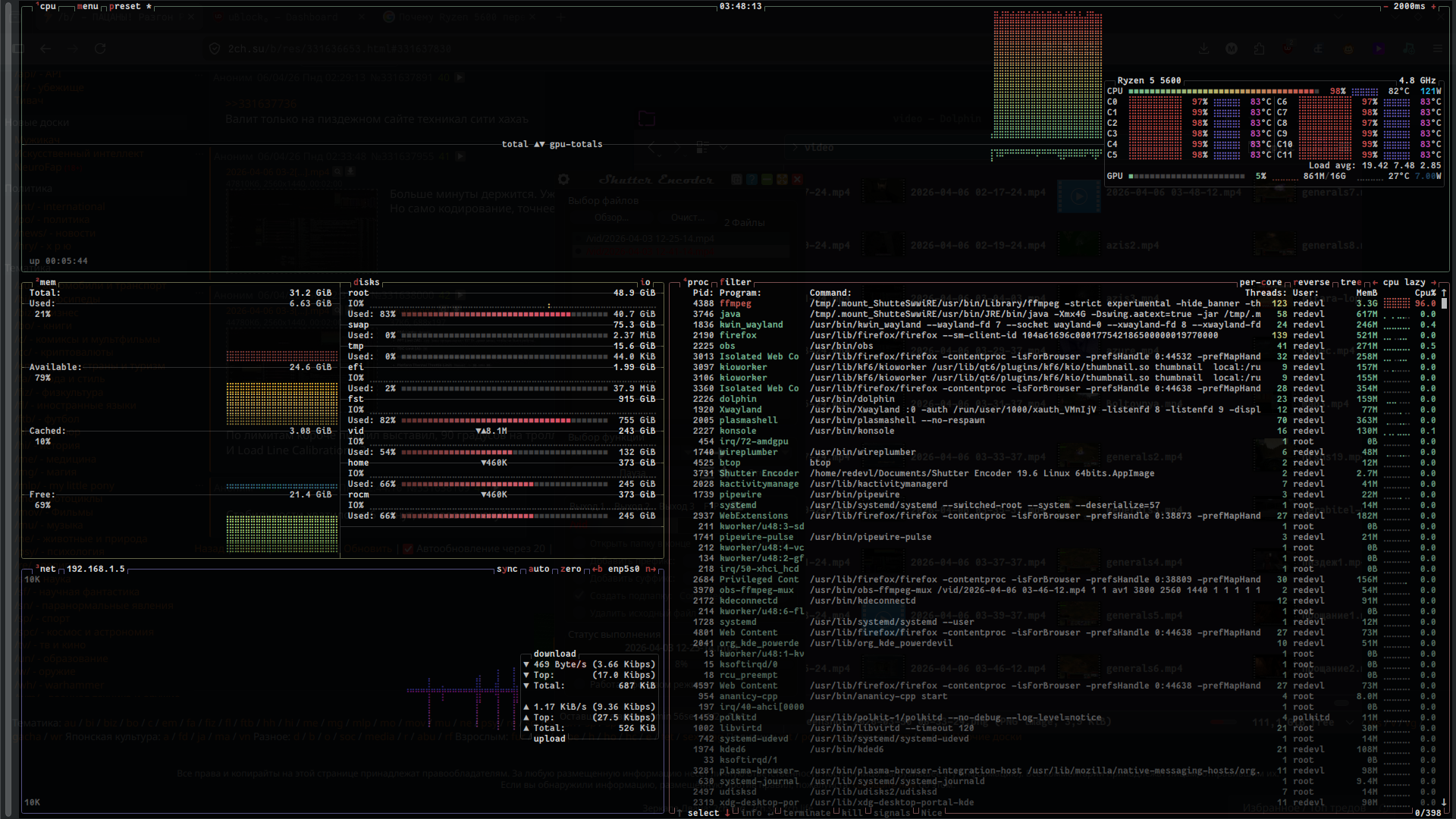Increase 2000ms update interval with plus

coord(1433,6)
